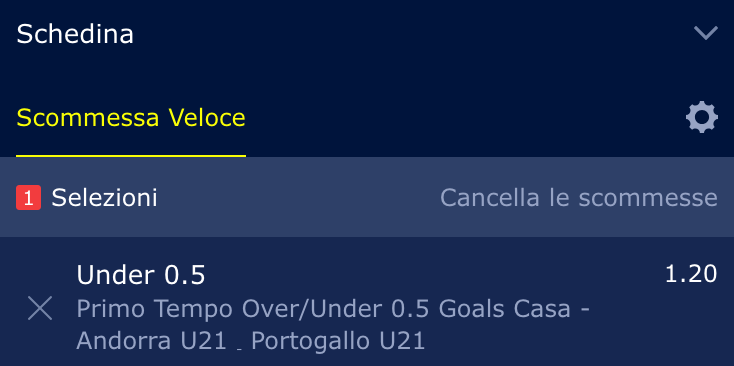Click the Andorra U21 - Portogallo U21 match

(251, 341)
